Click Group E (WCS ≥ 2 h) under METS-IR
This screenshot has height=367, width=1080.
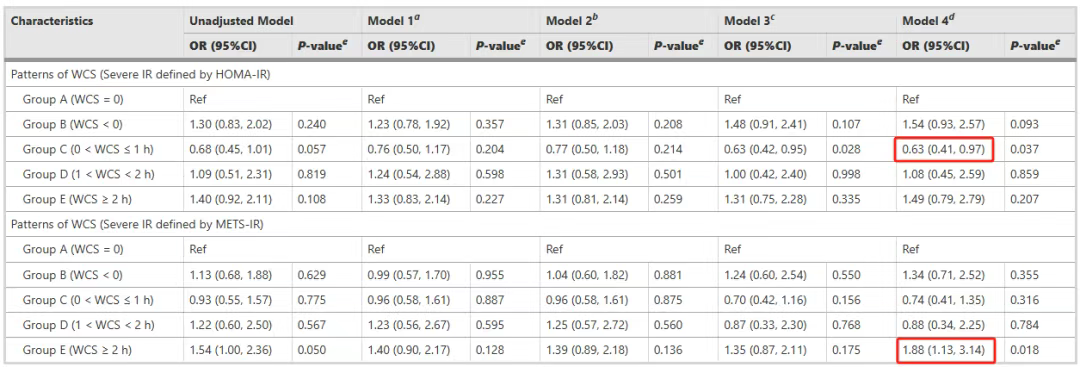[x=78, y=350]
